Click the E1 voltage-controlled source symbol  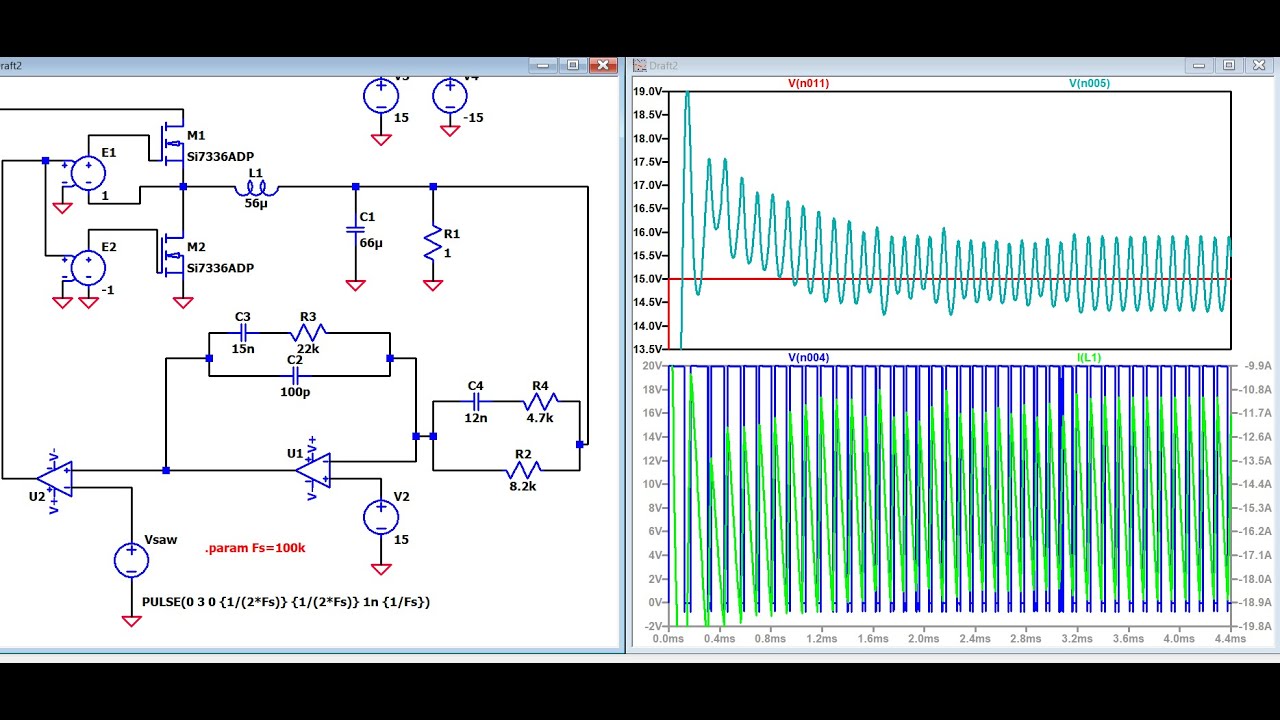[88, 173]
